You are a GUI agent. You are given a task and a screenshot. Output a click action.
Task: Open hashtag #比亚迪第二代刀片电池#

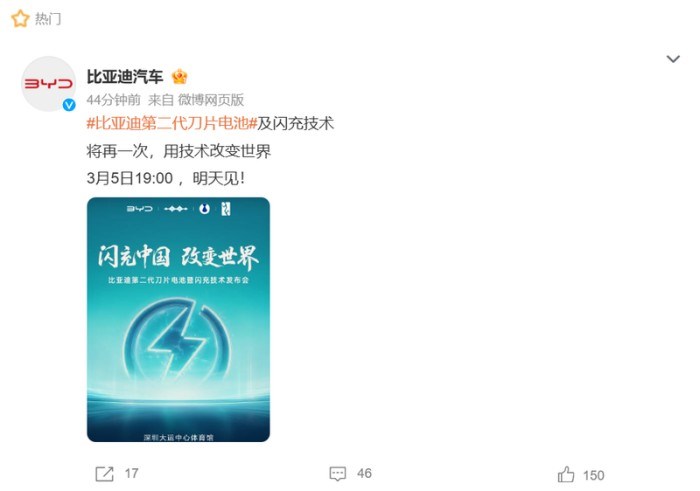click(172, 123)
